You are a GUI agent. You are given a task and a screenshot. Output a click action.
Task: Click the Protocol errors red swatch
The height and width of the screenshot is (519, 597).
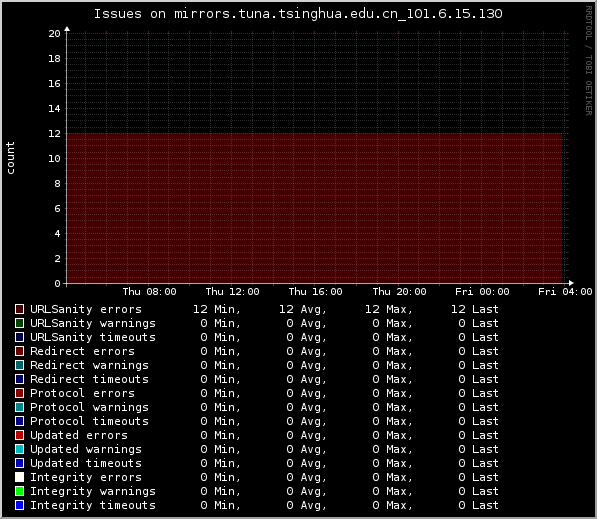click(x=19, y=393)
